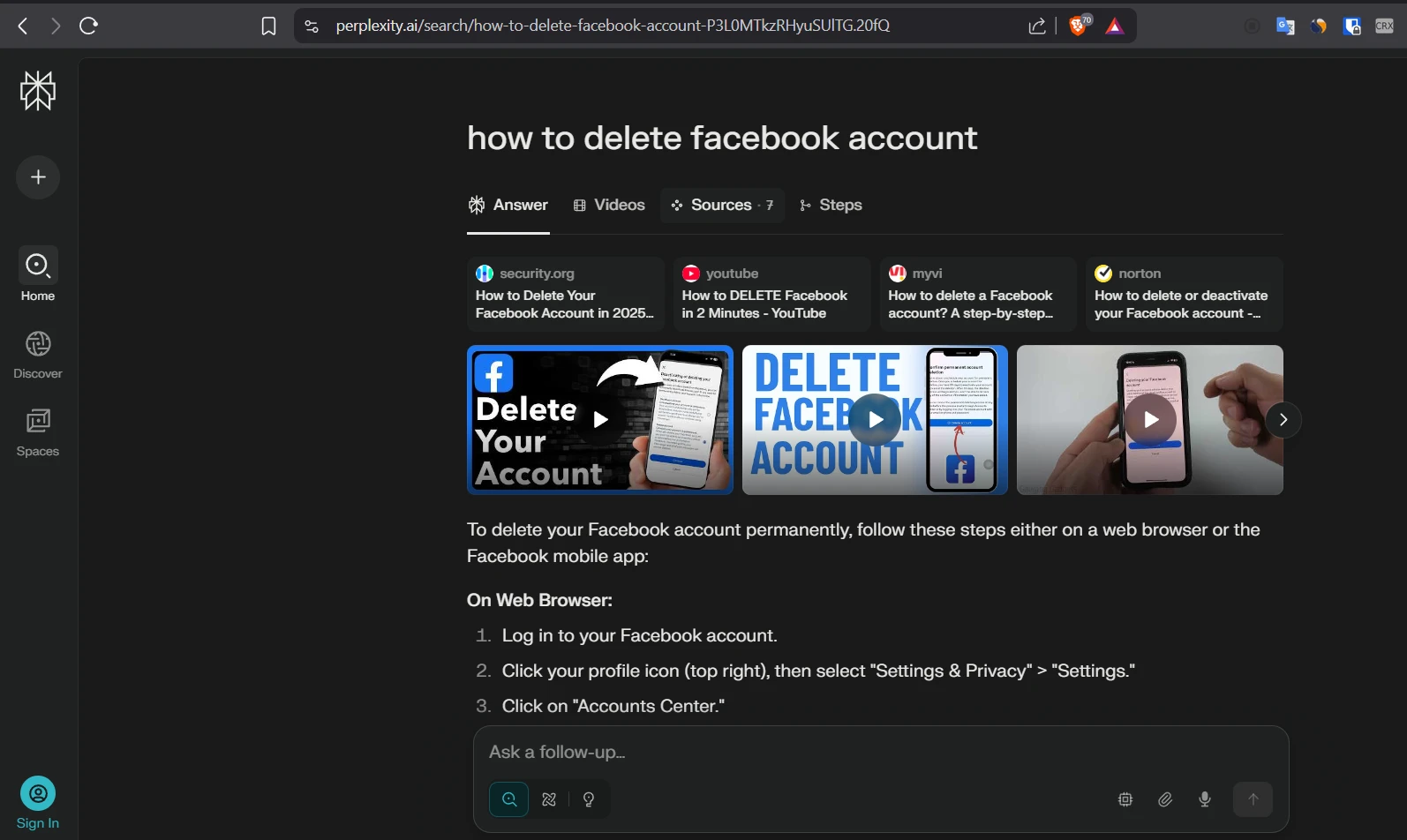The image size is (1407, 840).
Task: Click the browser address bar URL
Action: coord(613,26)
